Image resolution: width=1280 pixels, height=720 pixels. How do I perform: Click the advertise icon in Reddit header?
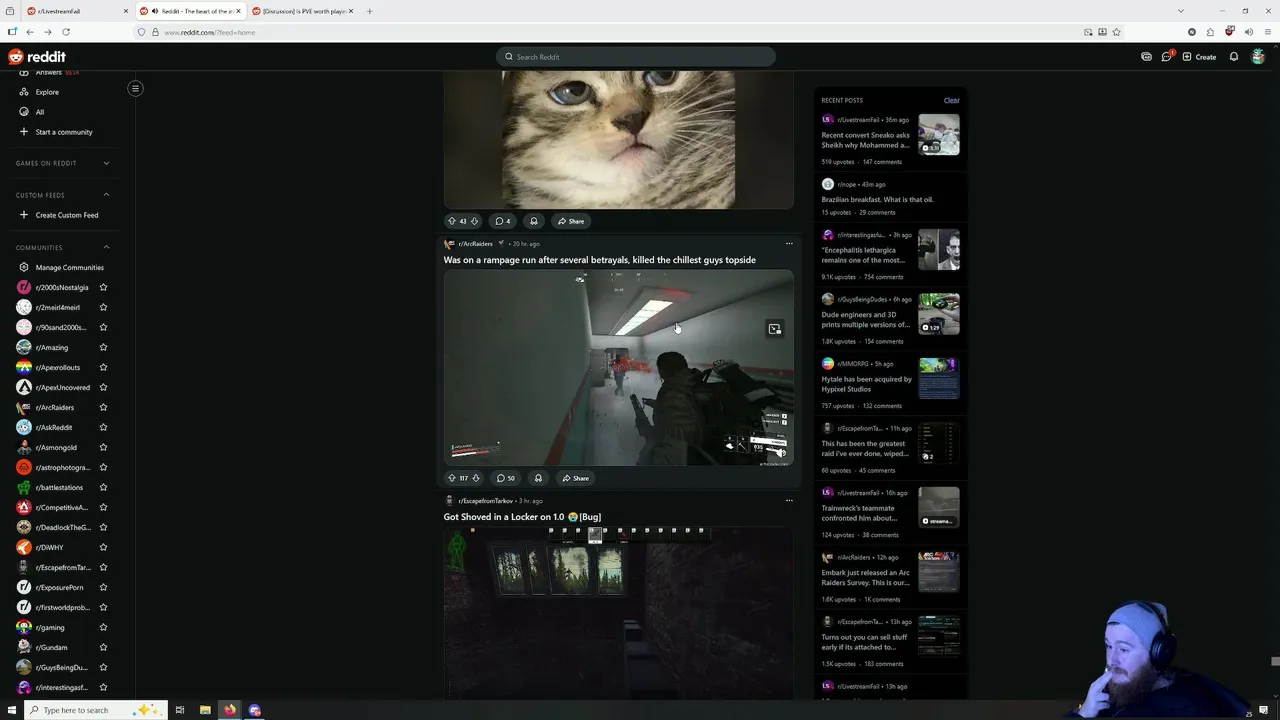(1146, 57)
